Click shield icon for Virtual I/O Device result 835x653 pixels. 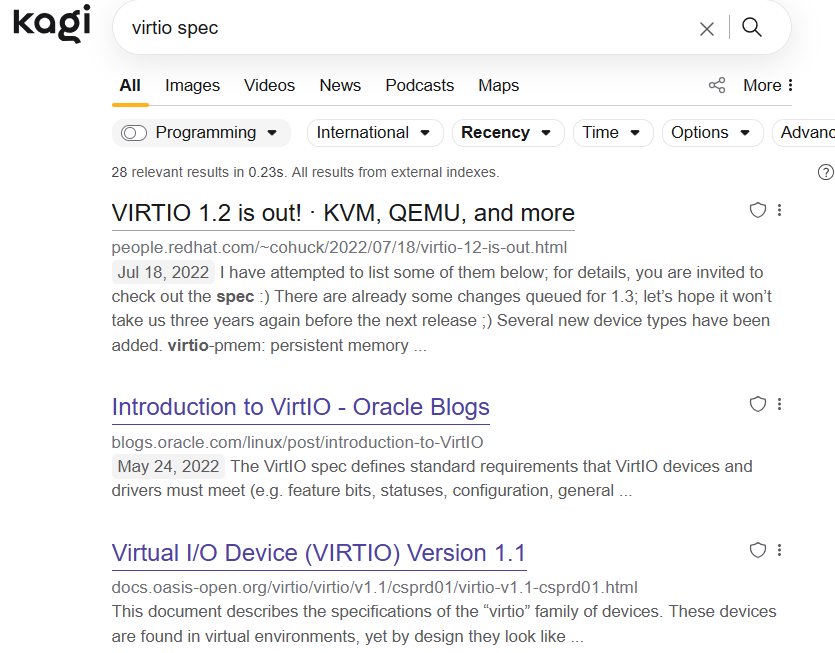(758, 550)
